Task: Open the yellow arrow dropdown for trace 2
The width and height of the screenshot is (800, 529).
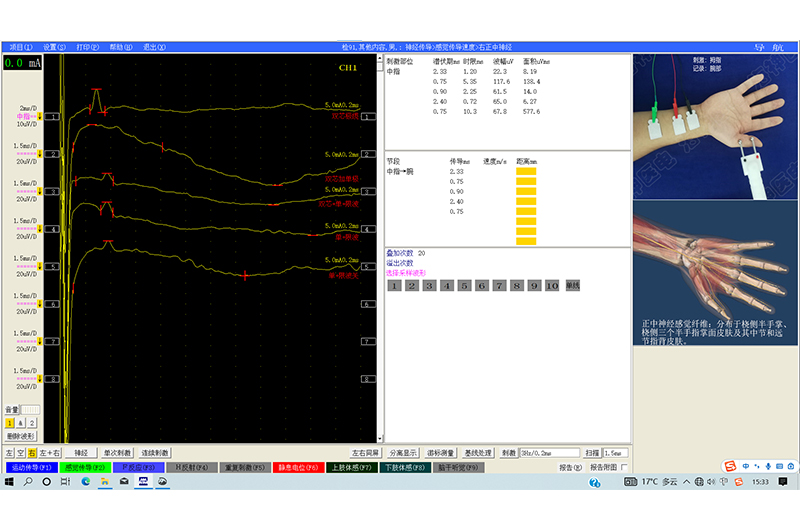Action: pyautogui.click(x=40, y=155)
